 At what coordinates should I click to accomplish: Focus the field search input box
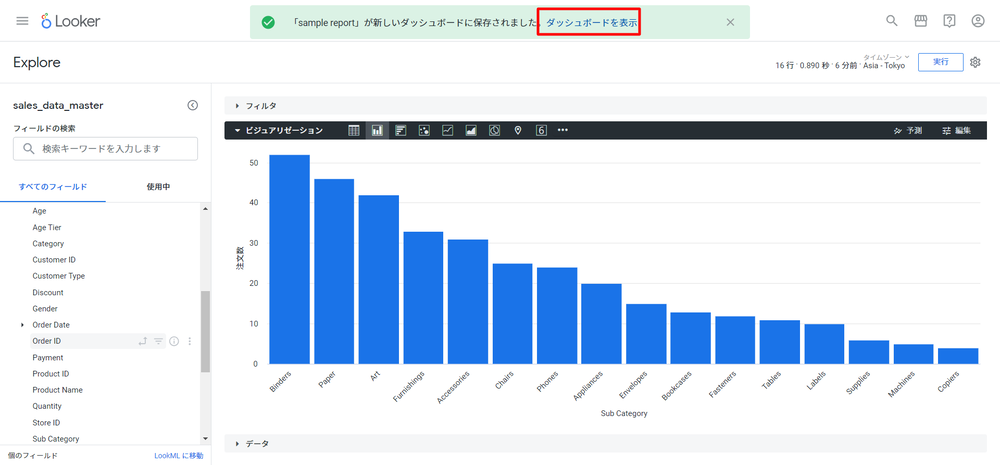coord(105,149)
